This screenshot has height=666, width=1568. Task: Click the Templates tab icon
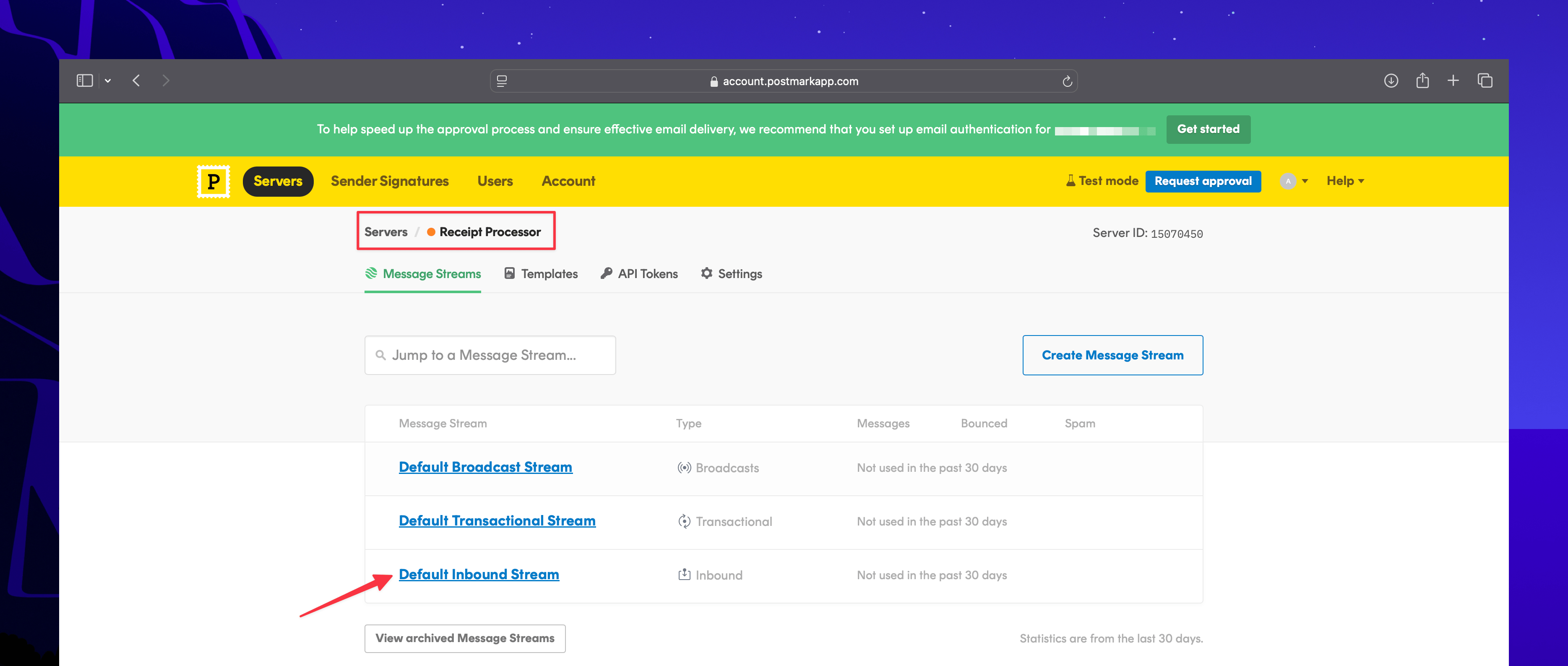(510, 273)
